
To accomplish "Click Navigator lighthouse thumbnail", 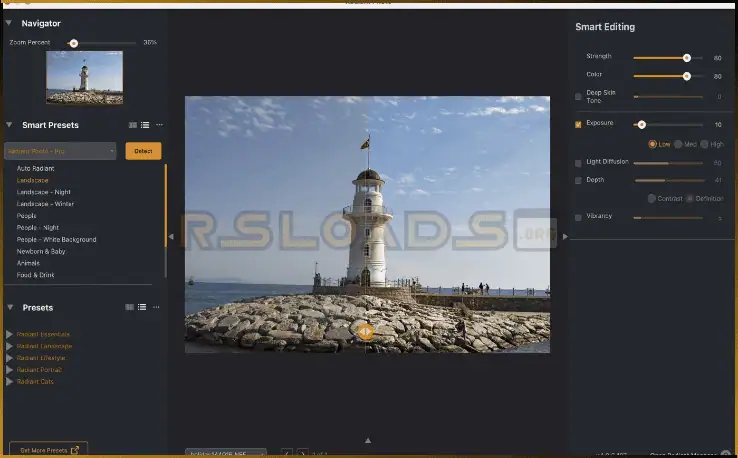I will [85, 78].
